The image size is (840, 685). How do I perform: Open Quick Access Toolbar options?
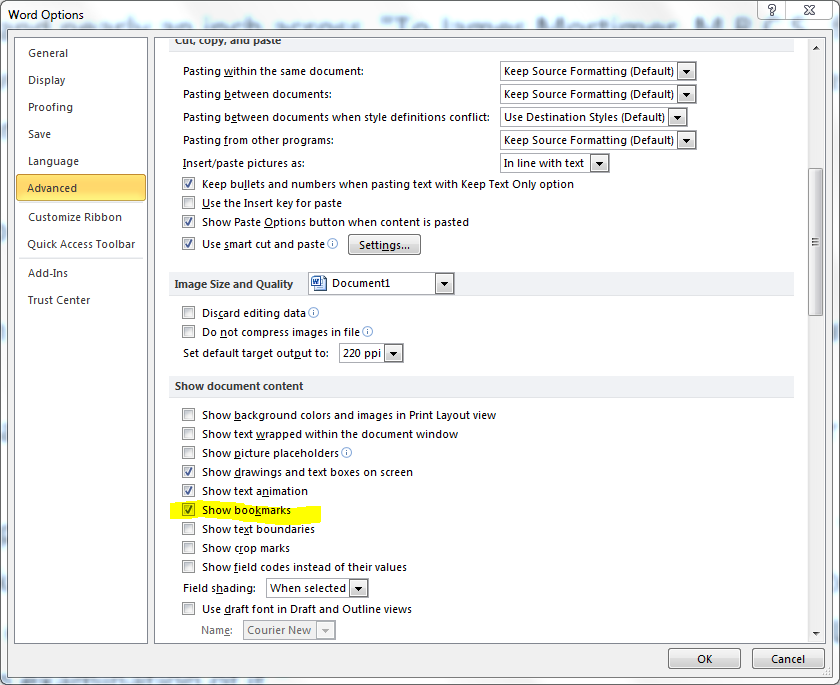coord(81,244)
